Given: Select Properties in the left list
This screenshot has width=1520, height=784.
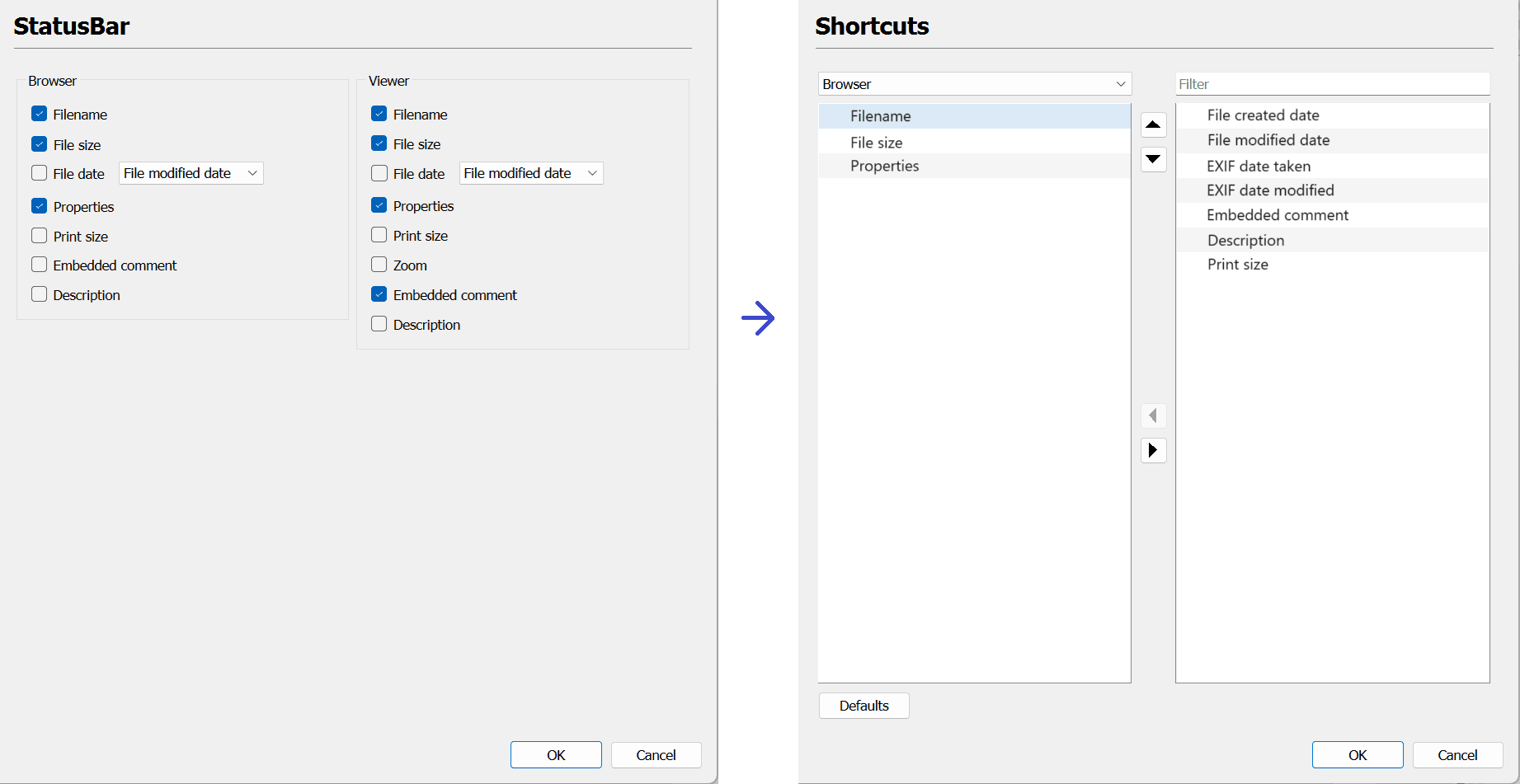Looking at the screenshot, I should tap(884, 166).
